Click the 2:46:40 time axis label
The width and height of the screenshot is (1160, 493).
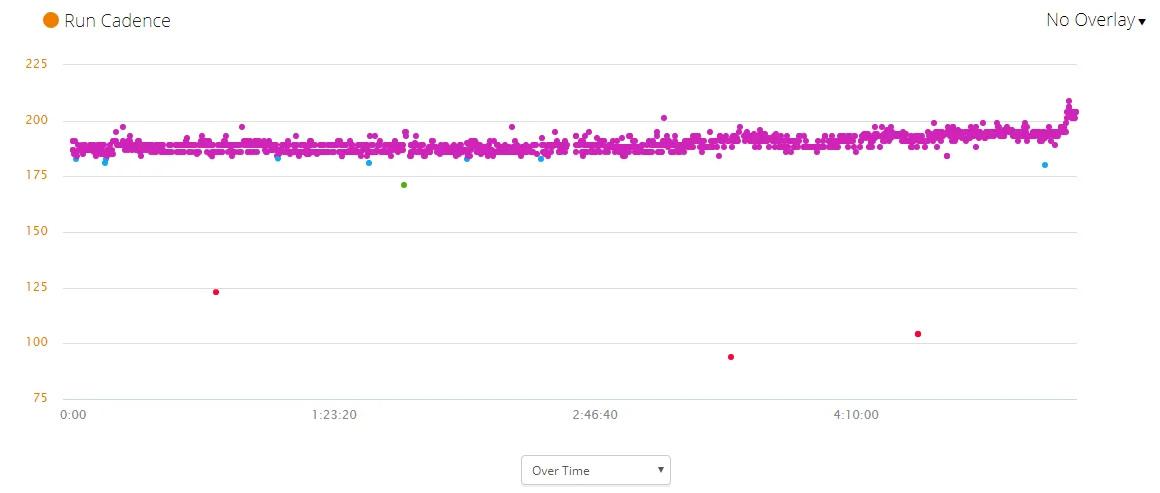[x=595, y=414]
